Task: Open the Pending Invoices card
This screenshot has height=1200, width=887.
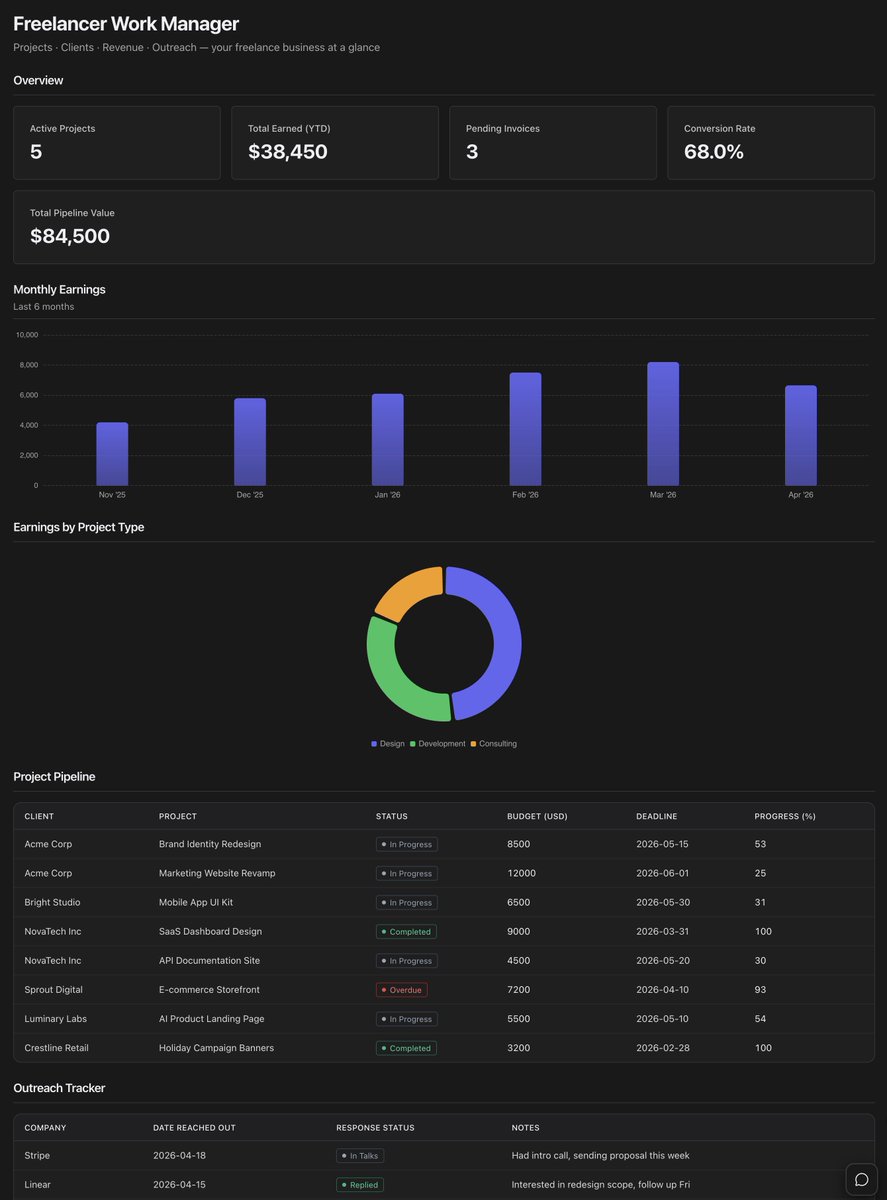Action: click(553, 143)
